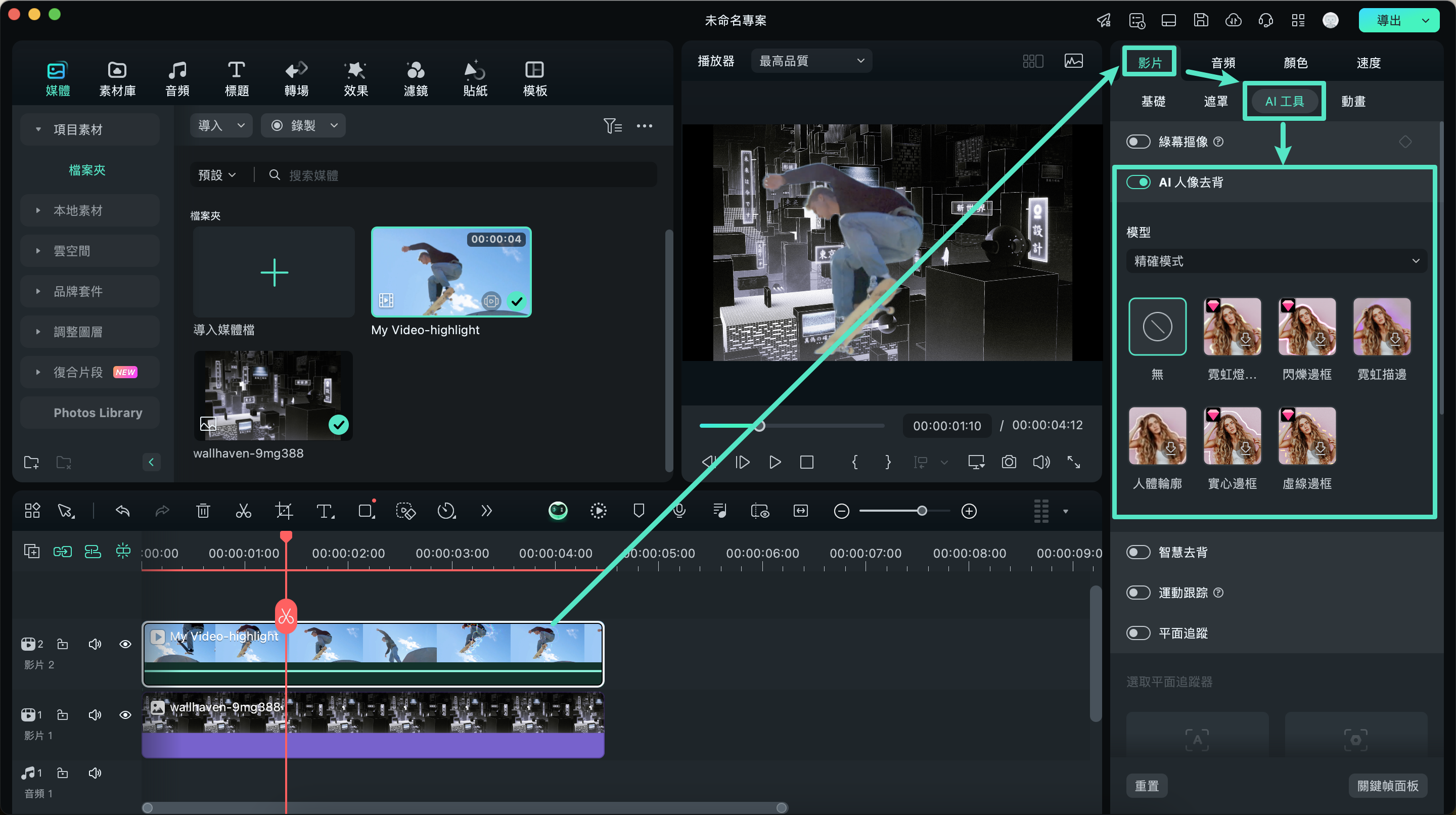Click the trash delete icon in timeline toolbar
The width and height of the screenshot is (1456, 815).
(x=202, y=511)
